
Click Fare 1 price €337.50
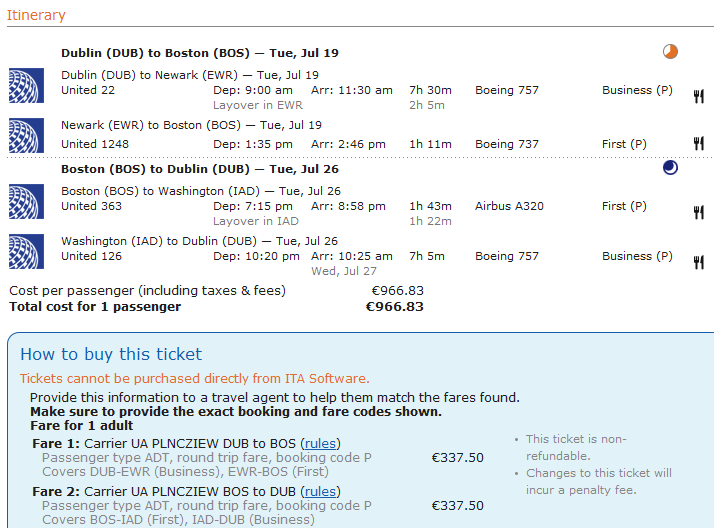pyautogui.click(x=457, y=458)
